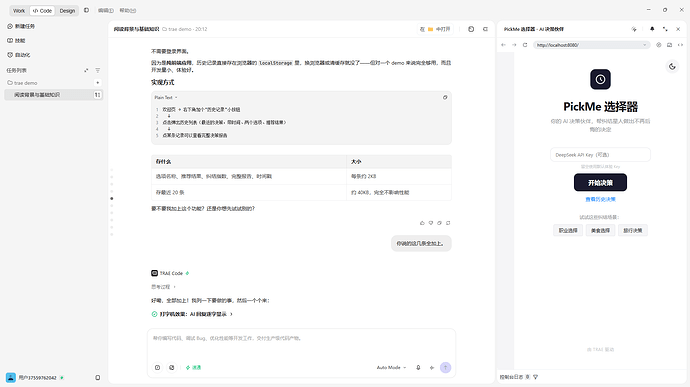
Task: Select the 阅读背景与基础知识 task row
Action: [53, 95]
